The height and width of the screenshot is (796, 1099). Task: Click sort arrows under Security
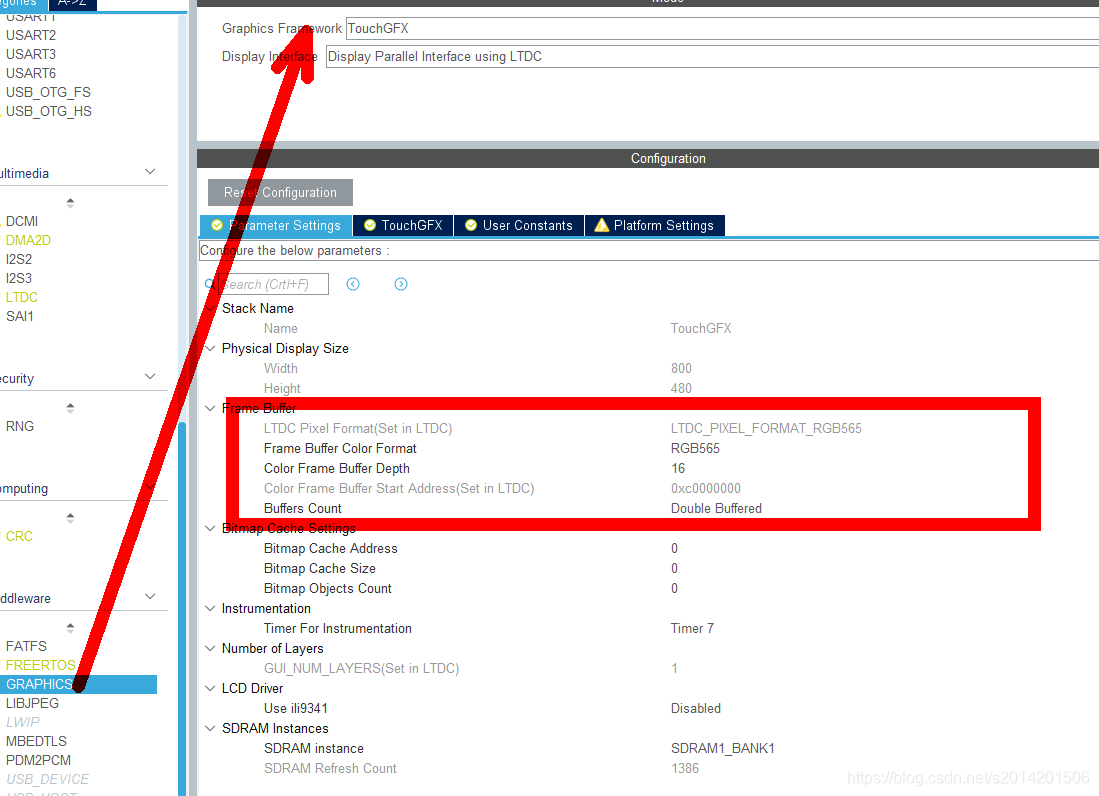point(70,408)
